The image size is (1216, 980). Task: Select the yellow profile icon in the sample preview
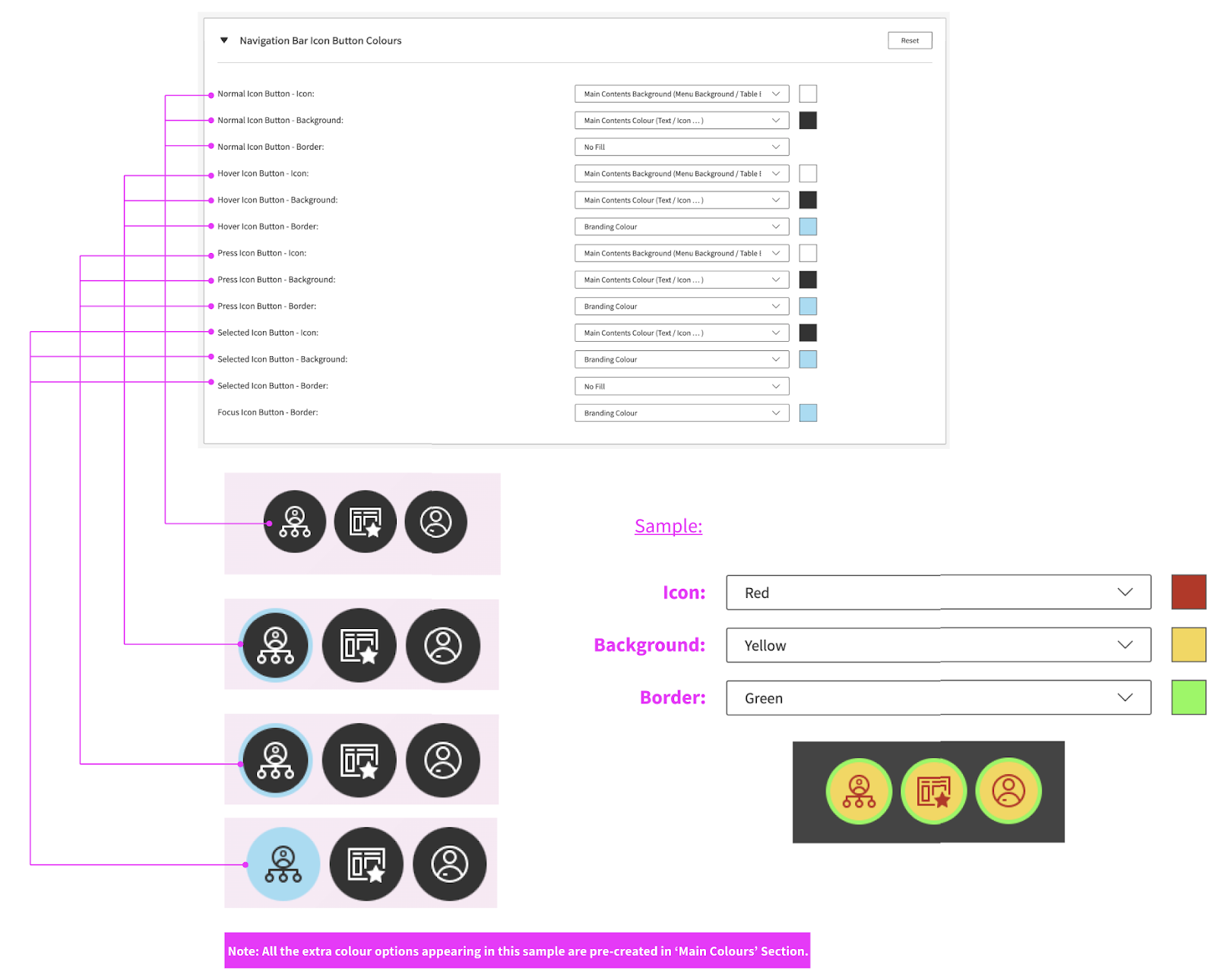click(1009, 790)
